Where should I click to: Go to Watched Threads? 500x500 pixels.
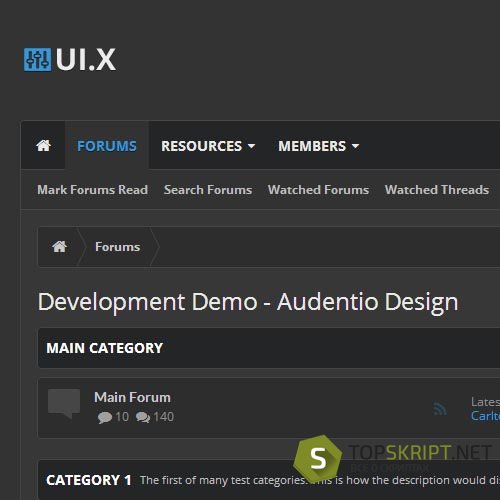pyautogui.click(x=437, y=190)
